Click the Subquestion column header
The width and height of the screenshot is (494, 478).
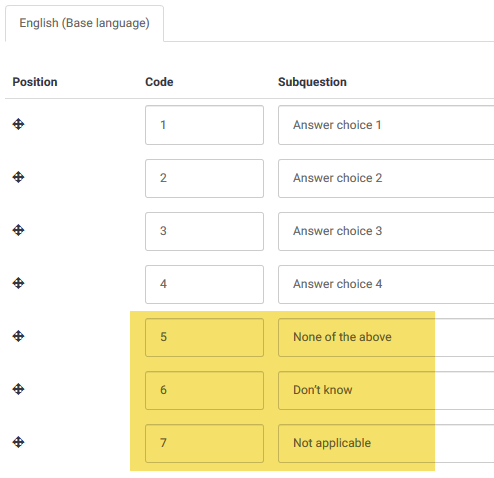[x=312, y=82]
